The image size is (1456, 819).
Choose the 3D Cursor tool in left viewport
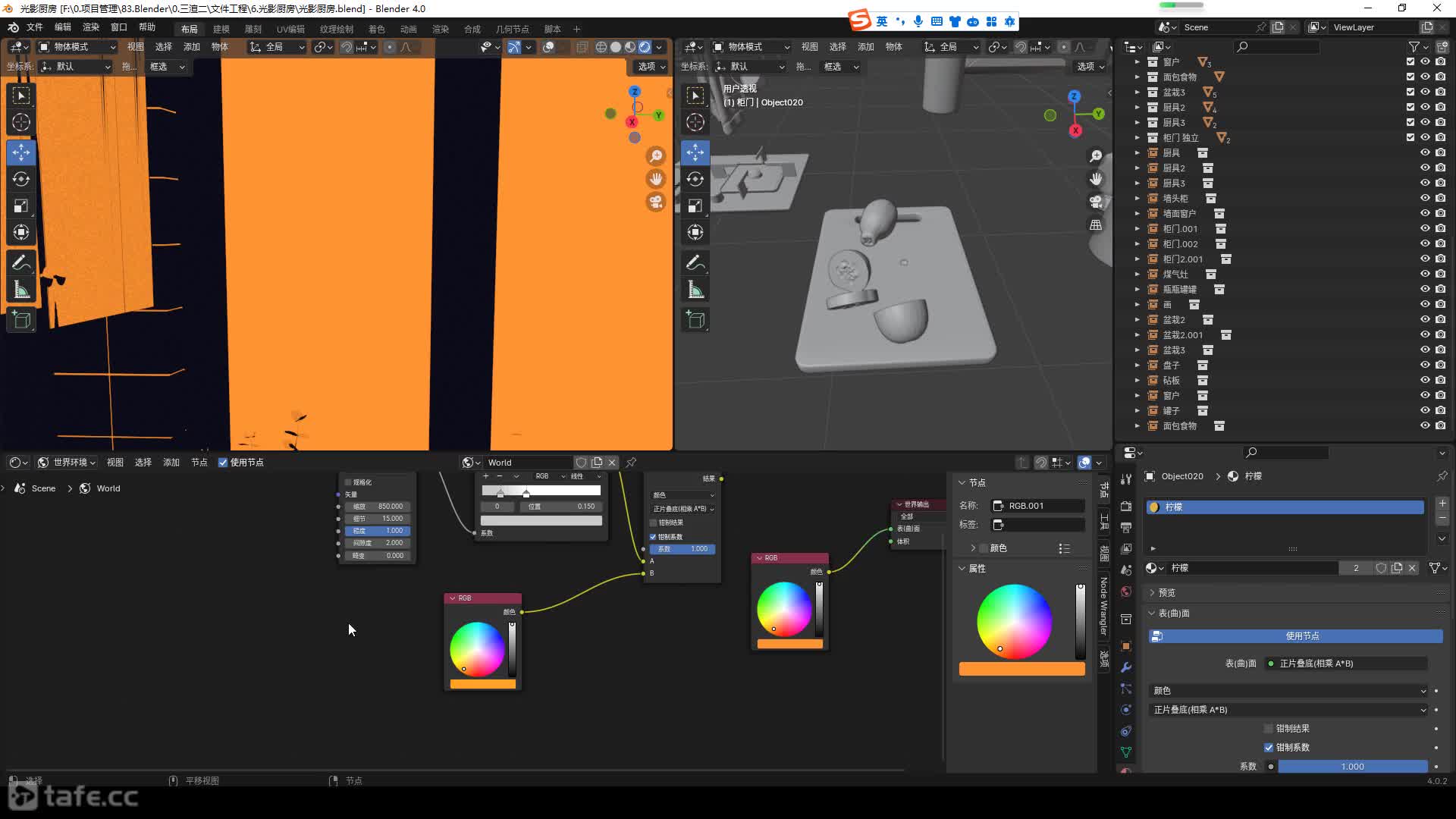point(21,122)
